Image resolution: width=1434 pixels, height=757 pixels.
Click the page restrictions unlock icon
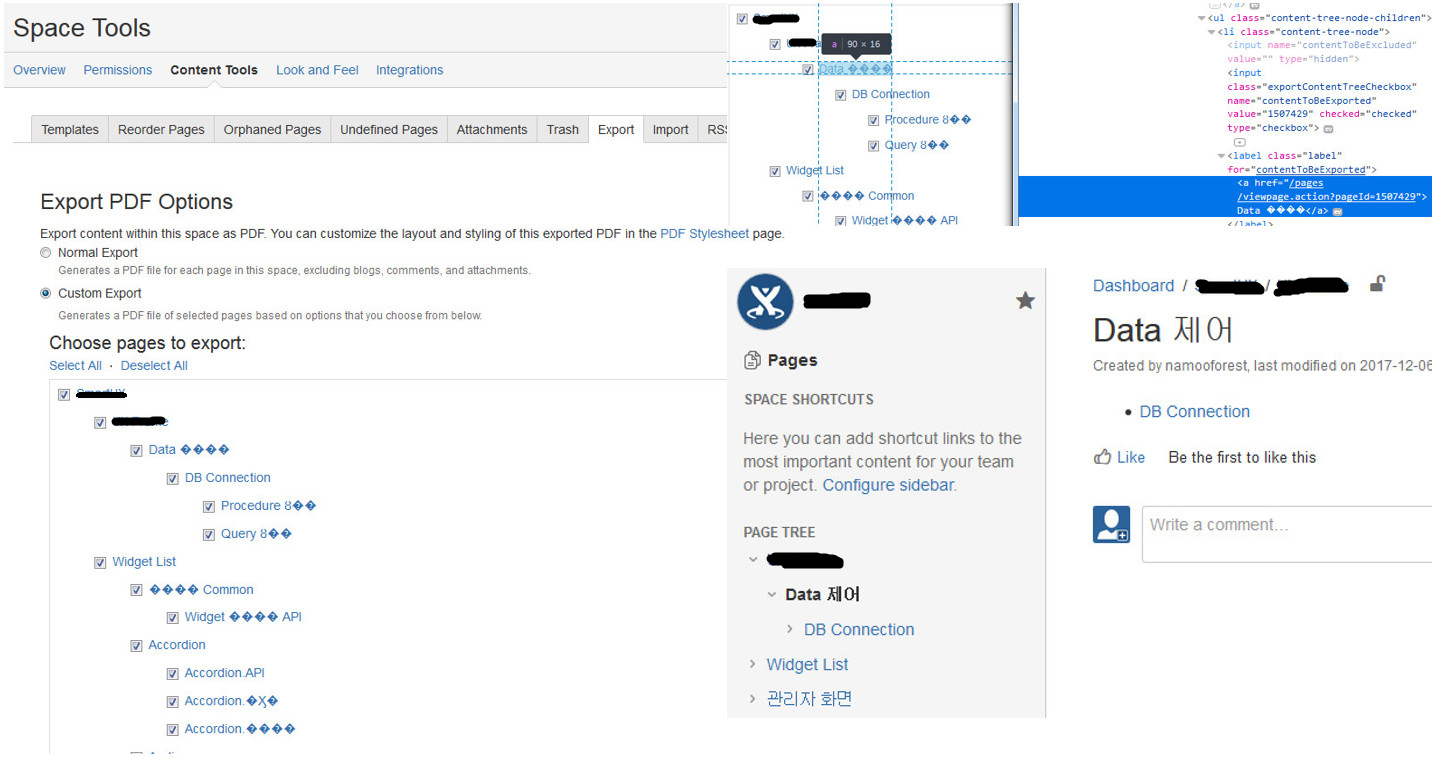tap(1377, 284)
